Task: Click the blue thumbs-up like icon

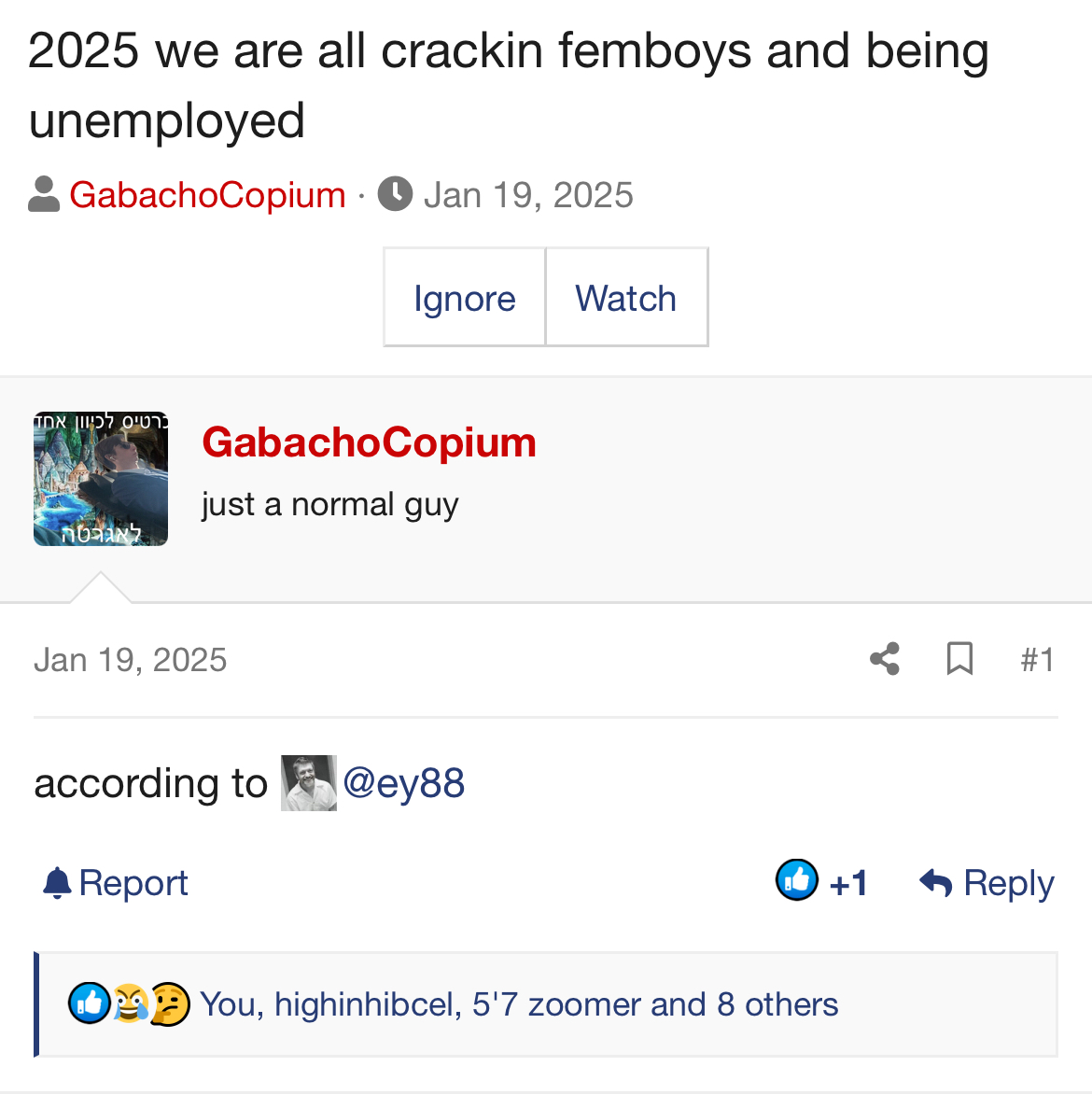Action: 797,879
